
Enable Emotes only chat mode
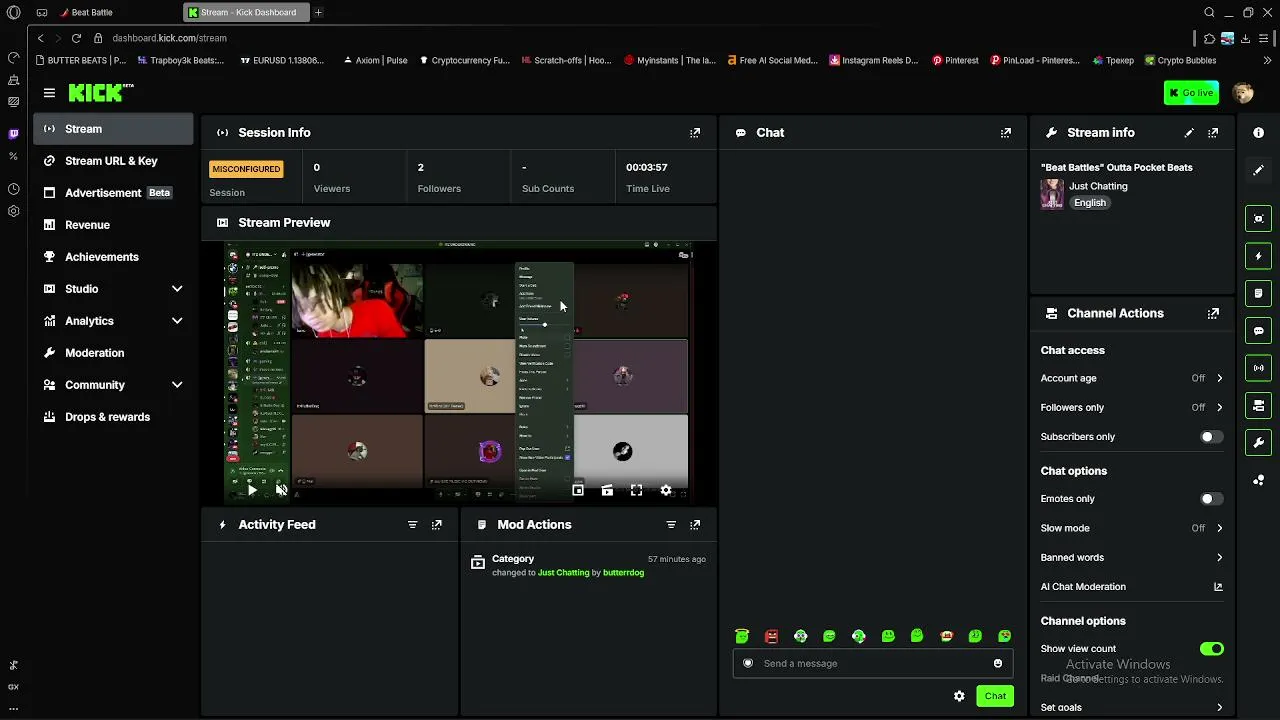(1212, 499)
